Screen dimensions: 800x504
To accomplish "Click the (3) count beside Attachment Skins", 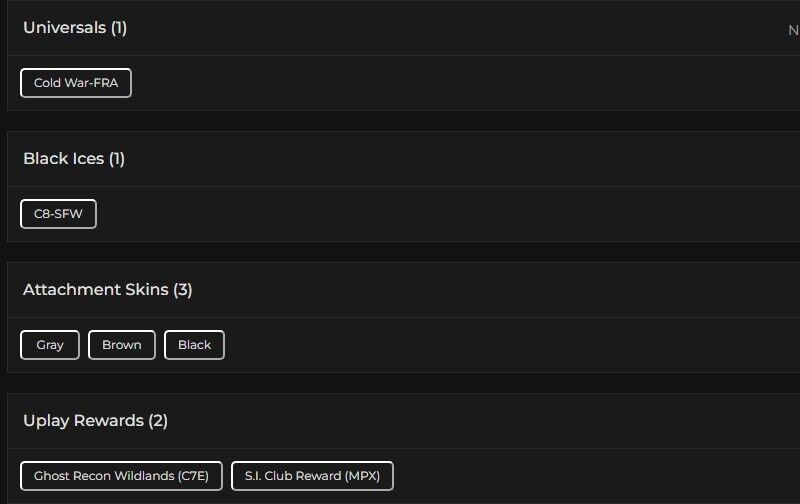I will point(182,290).
